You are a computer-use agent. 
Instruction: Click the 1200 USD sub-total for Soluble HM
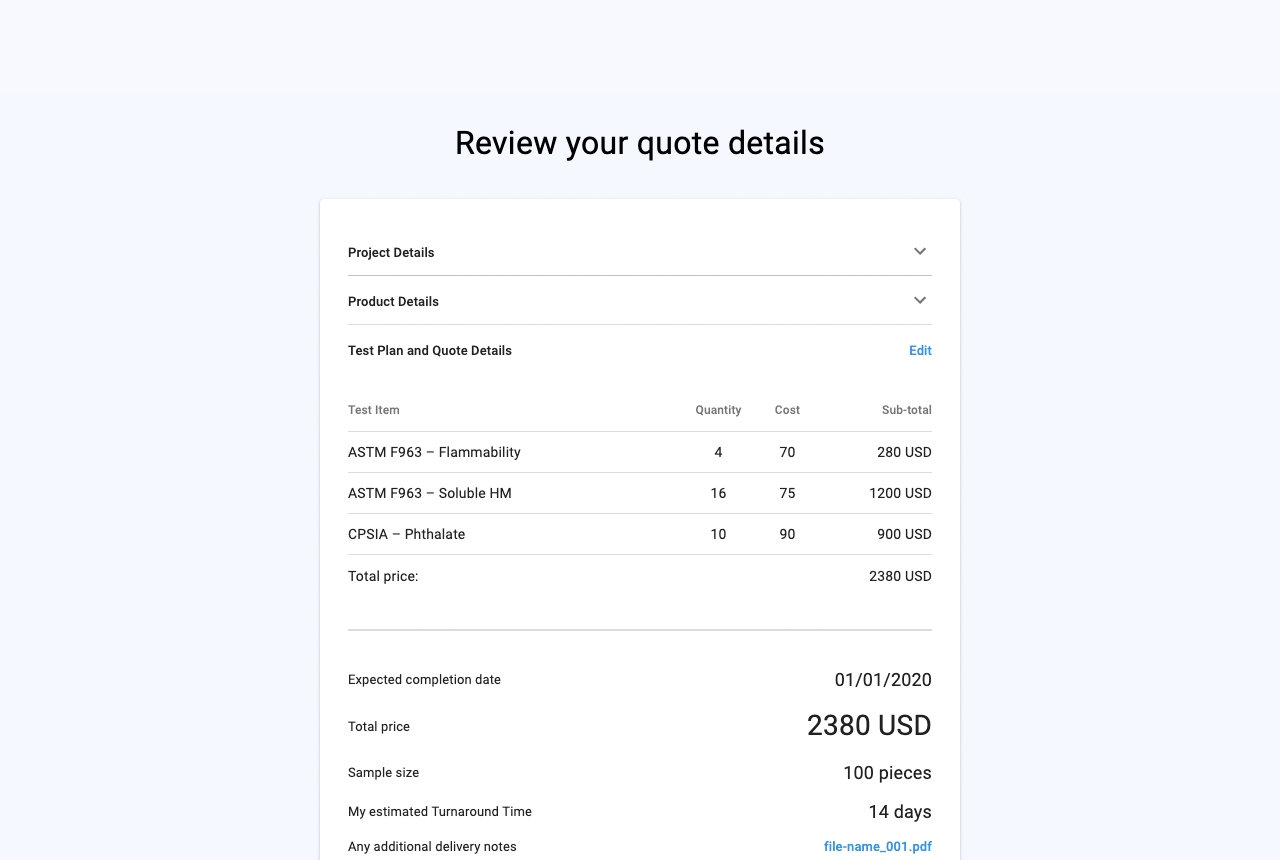pos(900,494)
